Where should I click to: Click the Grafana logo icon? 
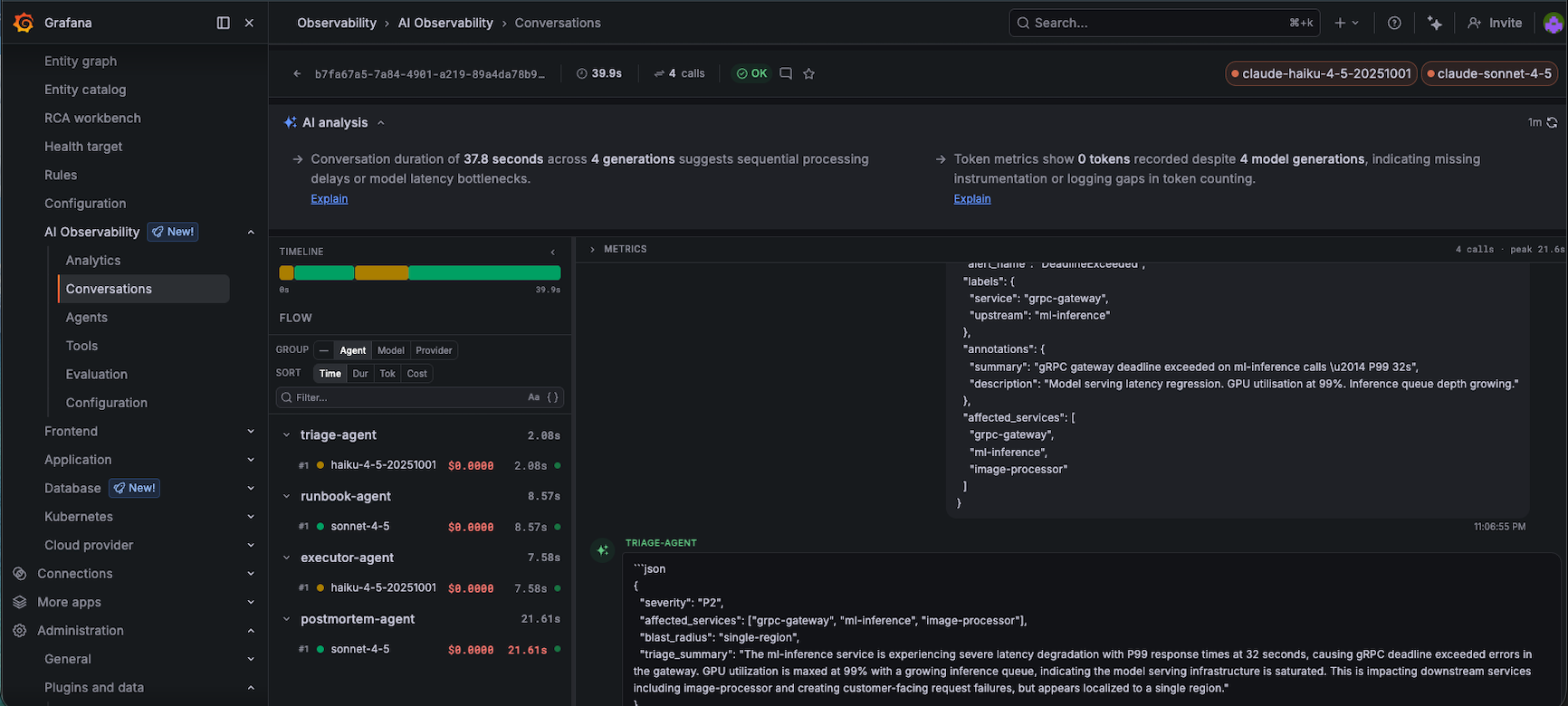[24, 23]
